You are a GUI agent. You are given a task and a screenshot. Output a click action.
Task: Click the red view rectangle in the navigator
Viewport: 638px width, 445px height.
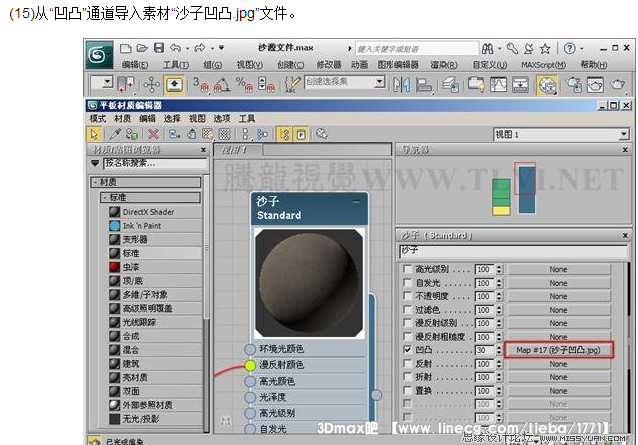coord(525,178)
